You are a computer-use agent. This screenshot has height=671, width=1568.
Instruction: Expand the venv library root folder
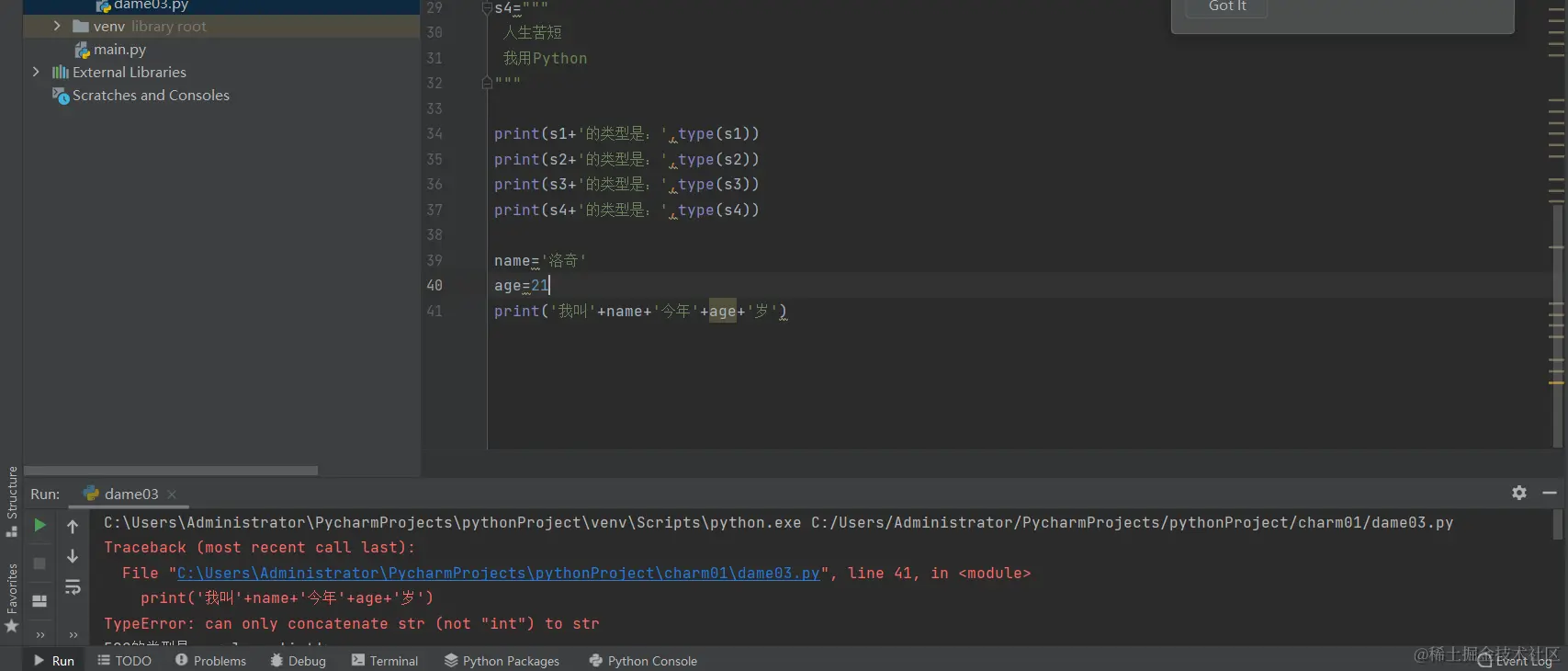(x=57, y=26)
